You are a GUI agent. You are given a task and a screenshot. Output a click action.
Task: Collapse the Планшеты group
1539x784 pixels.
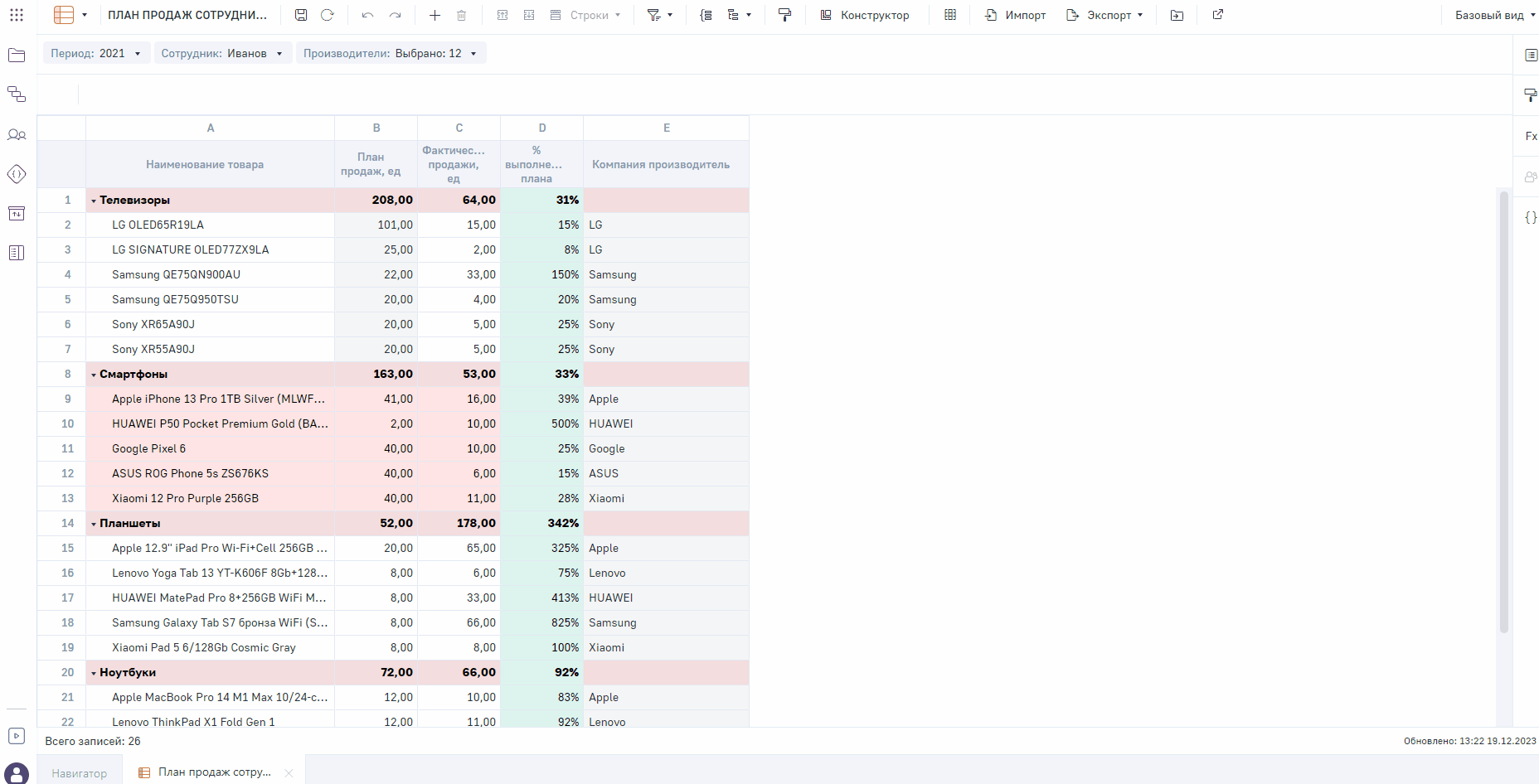point(94,524)
